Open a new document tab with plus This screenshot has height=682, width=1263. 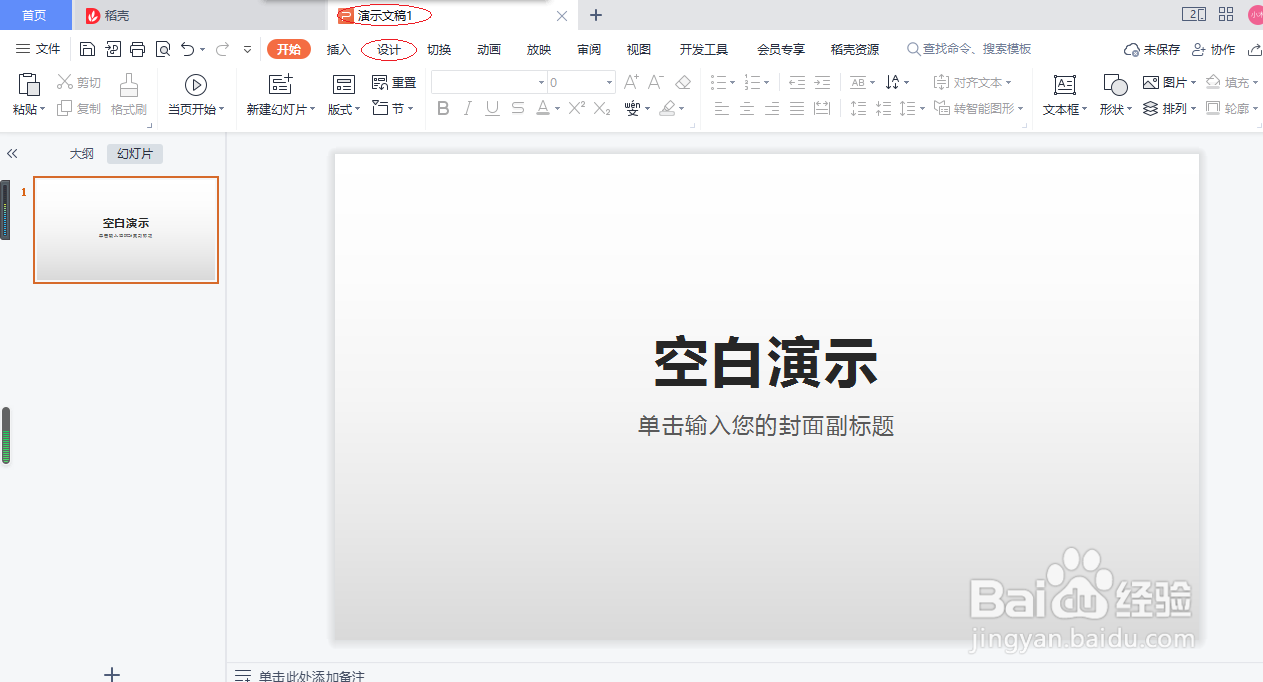pos(596,15)
